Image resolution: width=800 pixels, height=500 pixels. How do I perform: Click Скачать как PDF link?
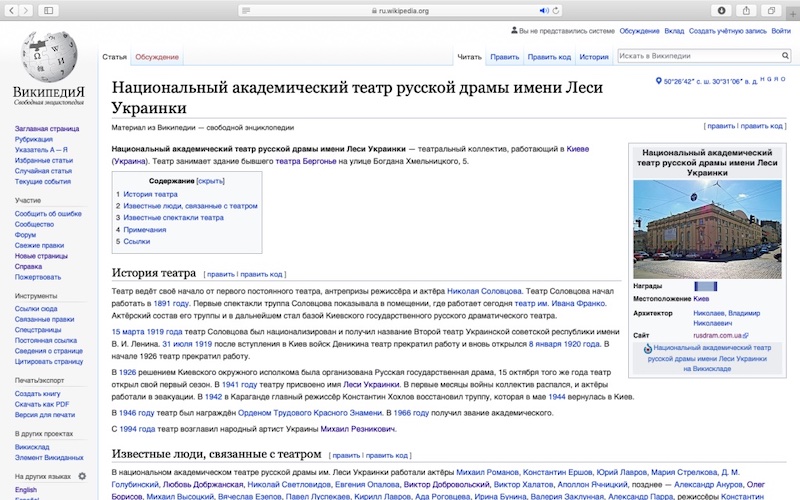(x=42, y=404)
